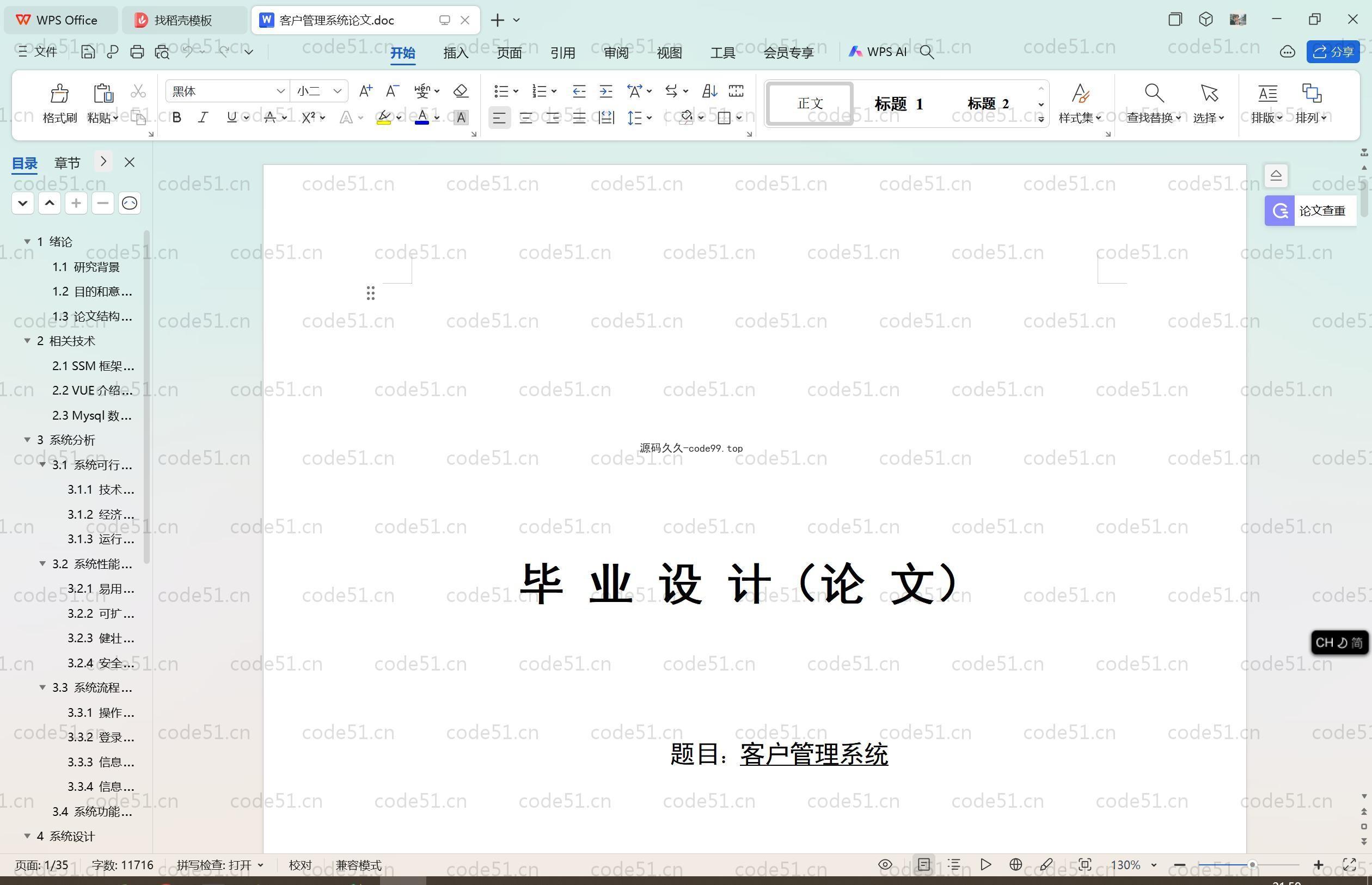Click 校对 in the status bar
Screen dimensions: 1372x885
pos(300,865)
